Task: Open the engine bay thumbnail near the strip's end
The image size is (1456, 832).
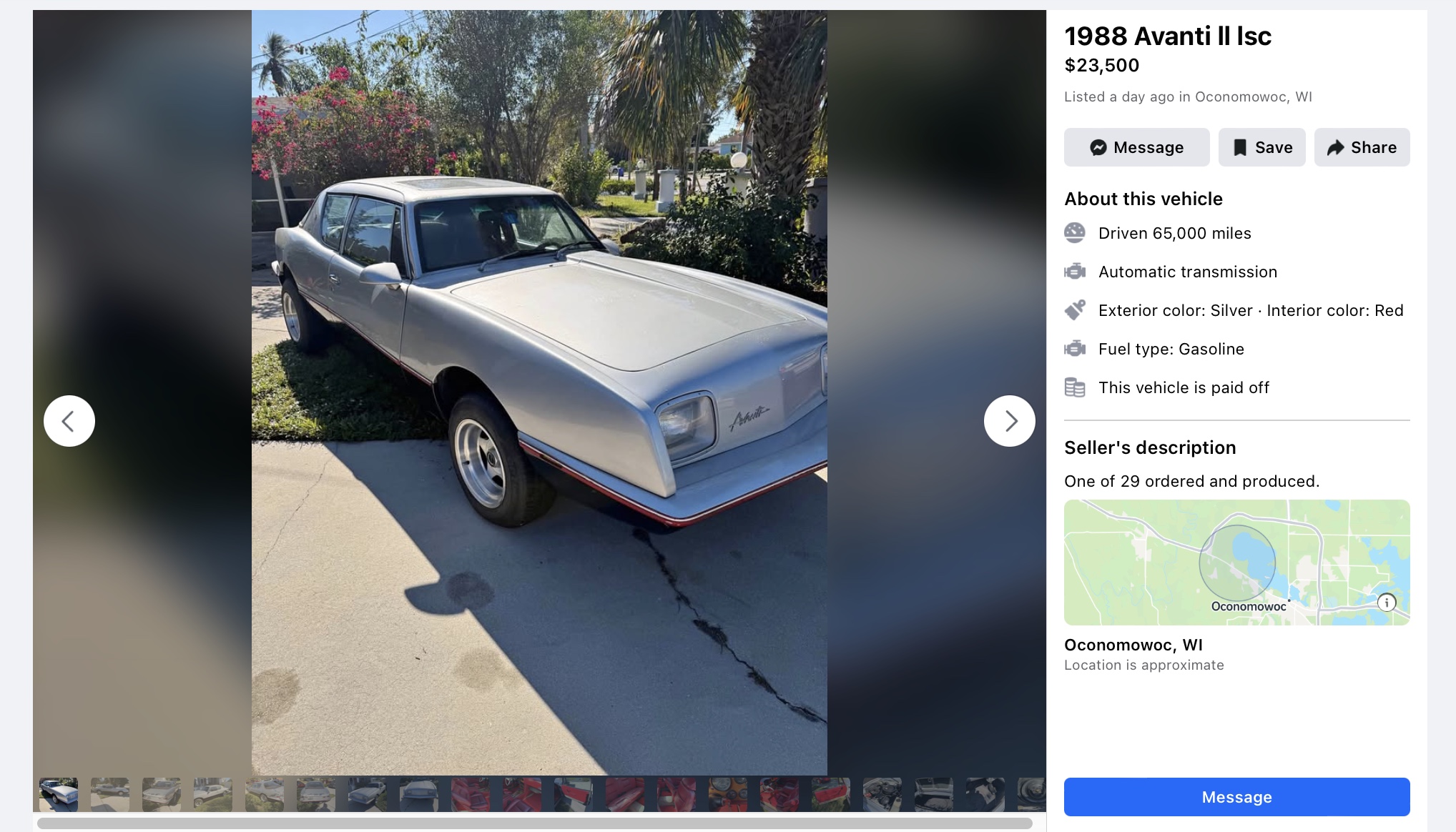Action: coord(882,794)
